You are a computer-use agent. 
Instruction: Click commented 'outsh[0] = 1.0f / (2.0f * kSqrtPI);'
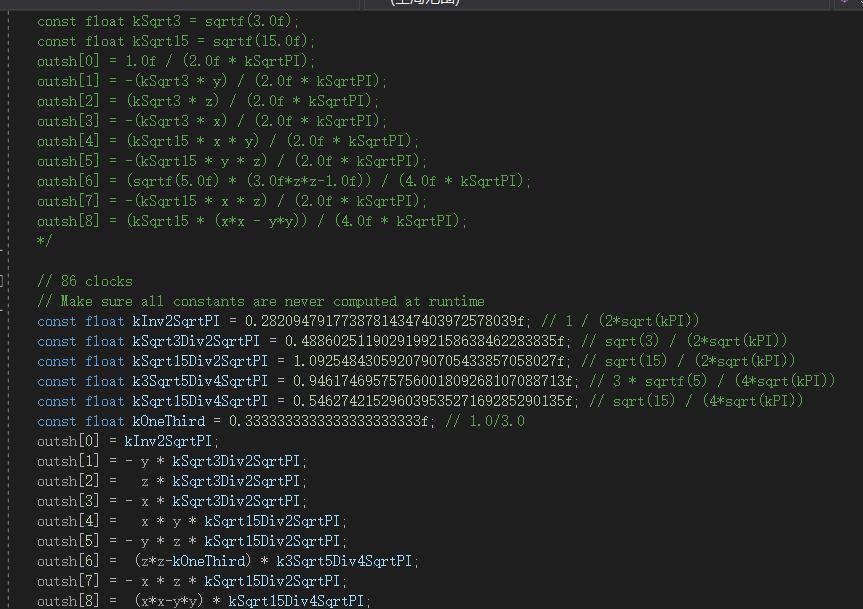176,61
